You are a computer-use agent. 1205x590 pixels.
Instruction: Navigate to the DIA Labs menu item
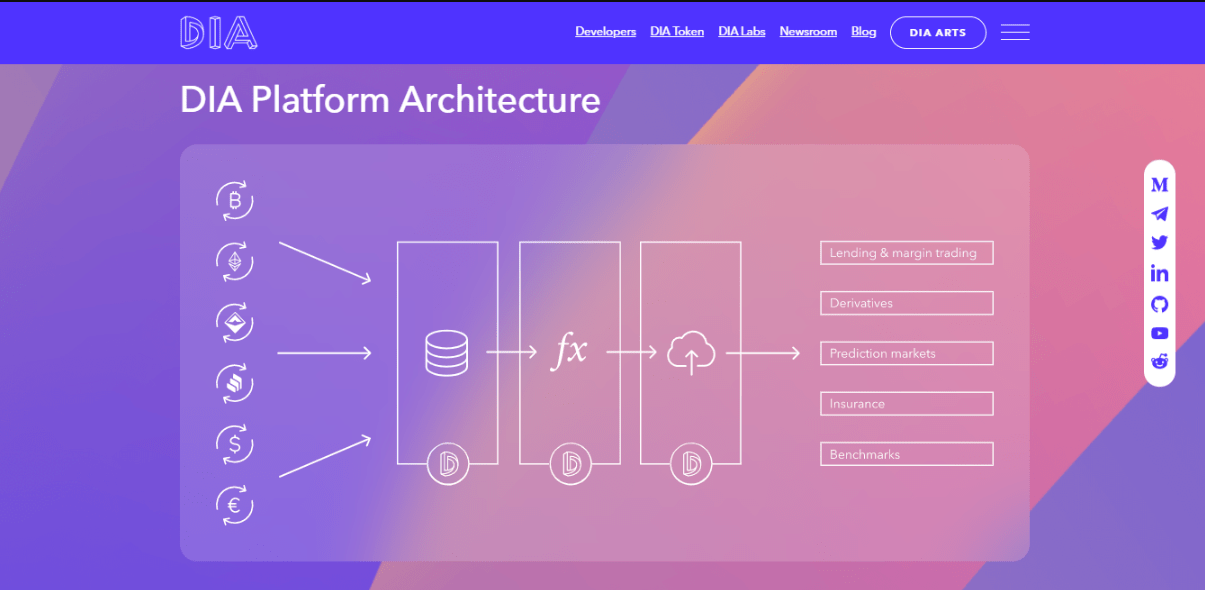point(741,31)
